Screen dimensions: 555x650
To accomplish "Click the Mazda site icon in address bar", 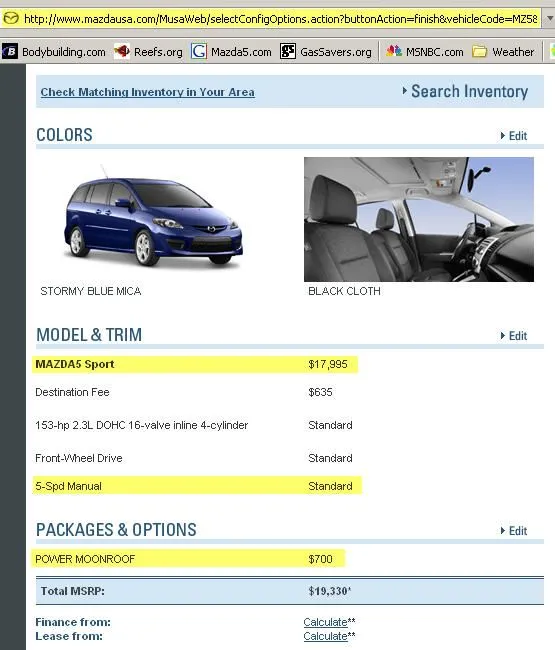I will pos(11,19).
